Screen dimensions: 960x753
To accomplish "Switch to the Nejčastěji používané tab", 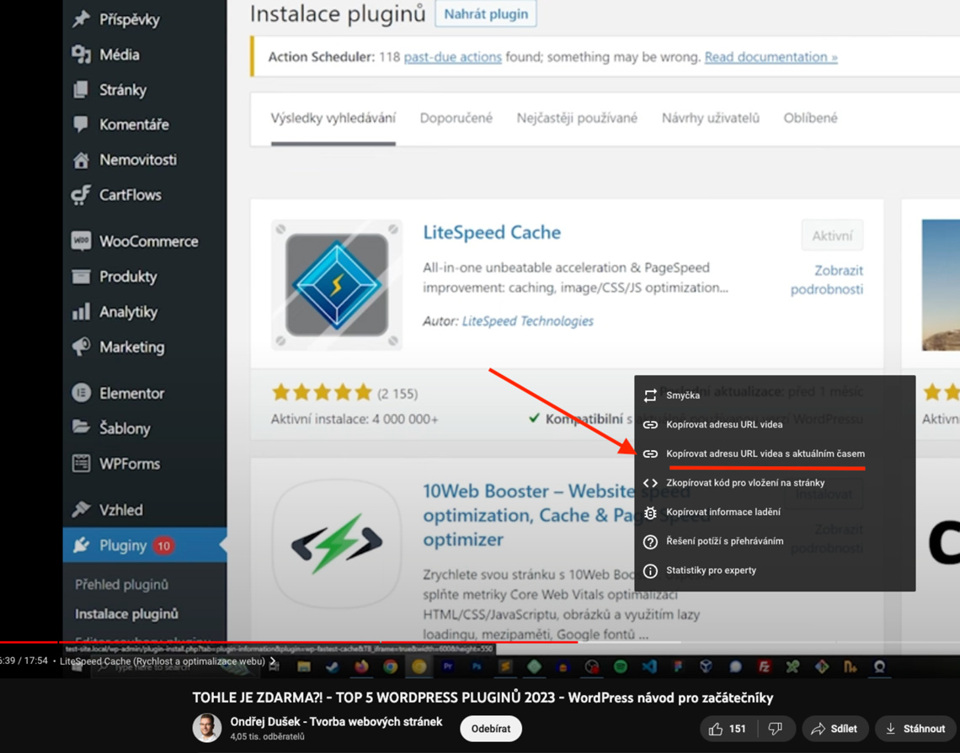I will (x=577, y=118).
